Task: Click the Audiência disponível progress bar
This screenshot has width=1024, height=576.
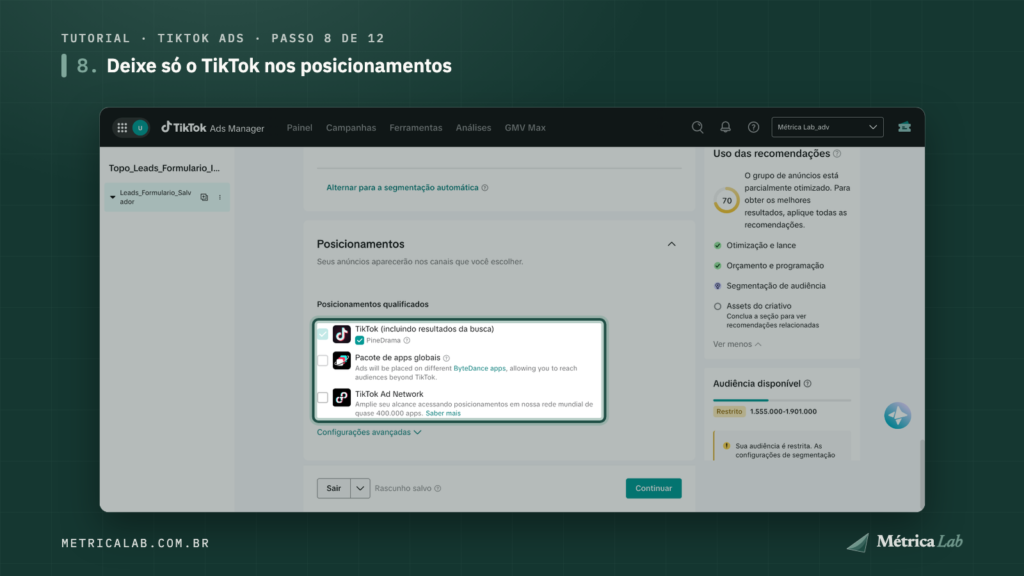Action: [x=782, y=400]
